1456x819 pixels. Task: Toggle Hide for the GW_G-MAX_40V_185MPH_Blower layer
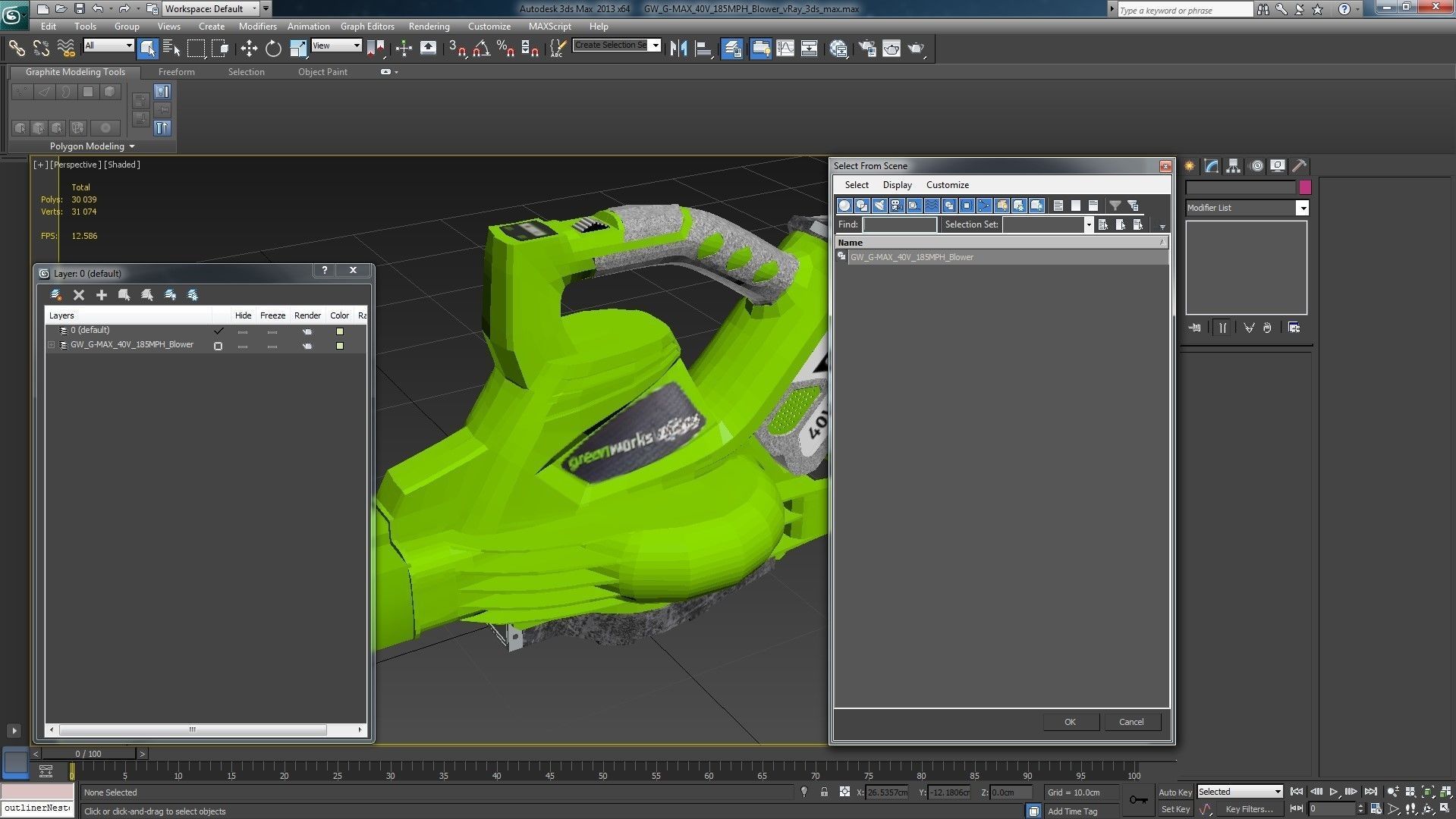243,347
